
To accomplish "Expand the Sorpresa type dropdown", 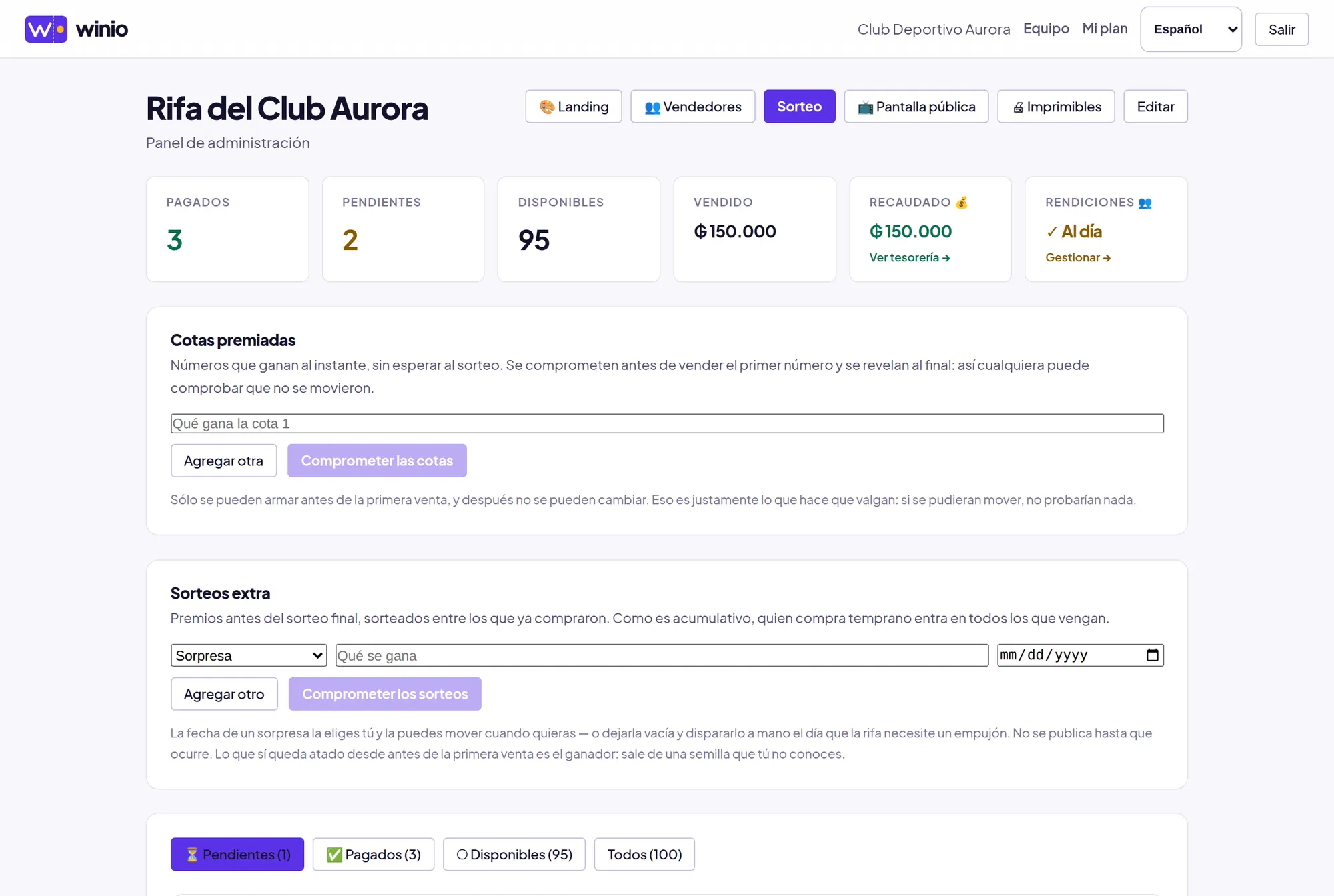I will point(249,655).
